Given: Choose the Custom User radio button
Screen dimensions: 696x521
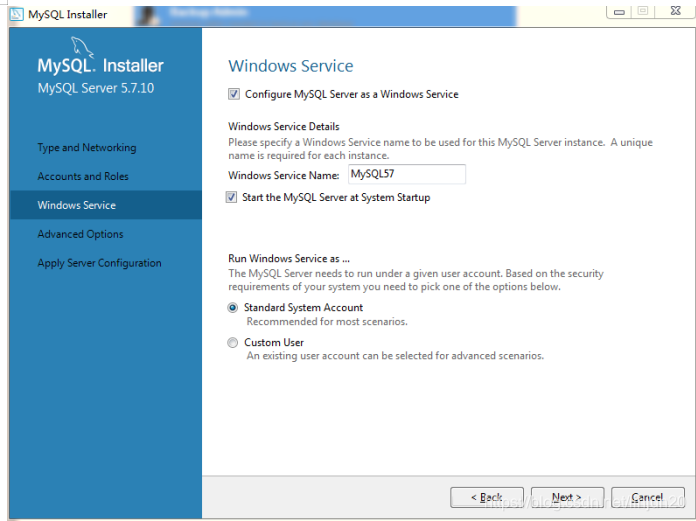Looking at the screenshot, I should [x=232, y=343].
